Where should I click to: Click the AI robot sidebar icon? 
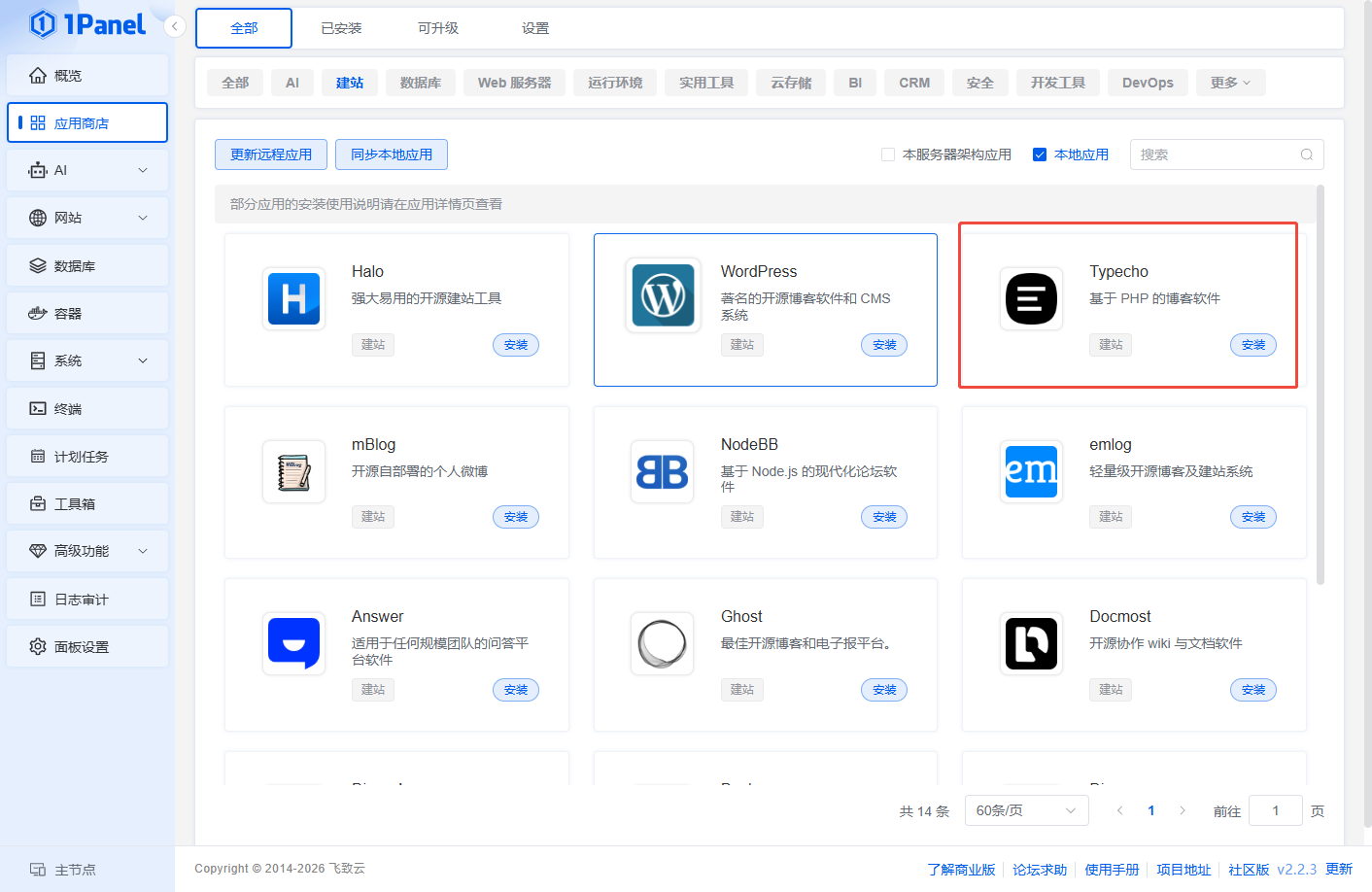pyautogui.click(x=38, y=170)
